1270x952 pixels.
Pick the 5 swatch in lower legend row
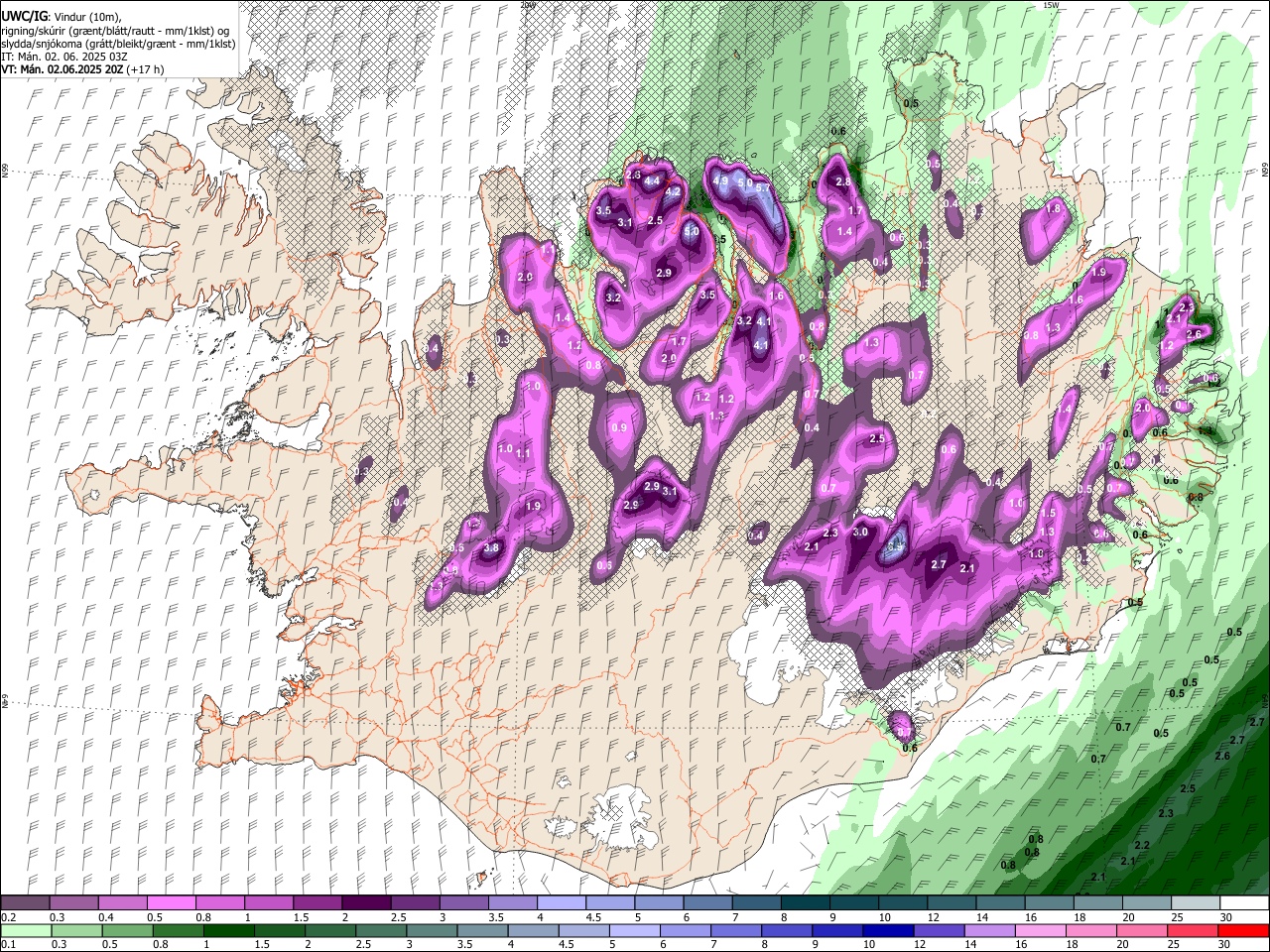pos(634,930)
